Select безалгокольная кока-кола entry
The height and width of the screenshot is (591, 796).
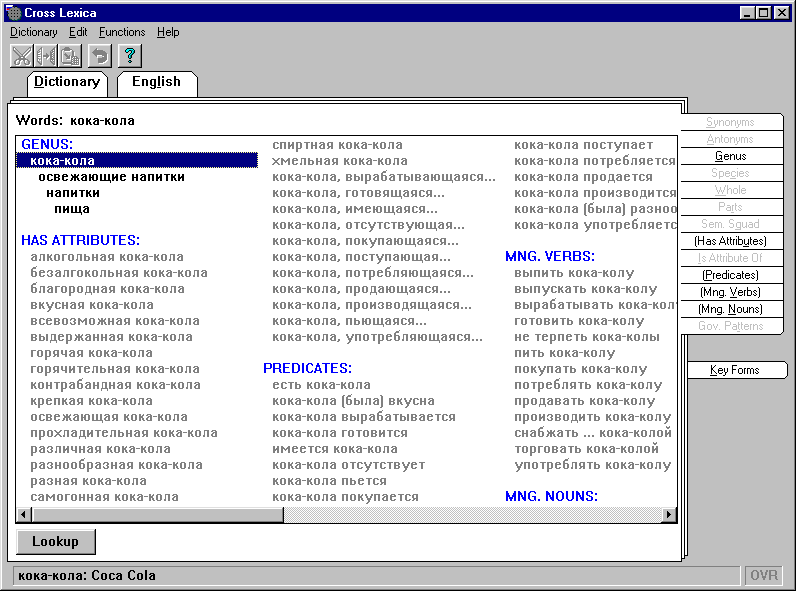click(119, 273)
